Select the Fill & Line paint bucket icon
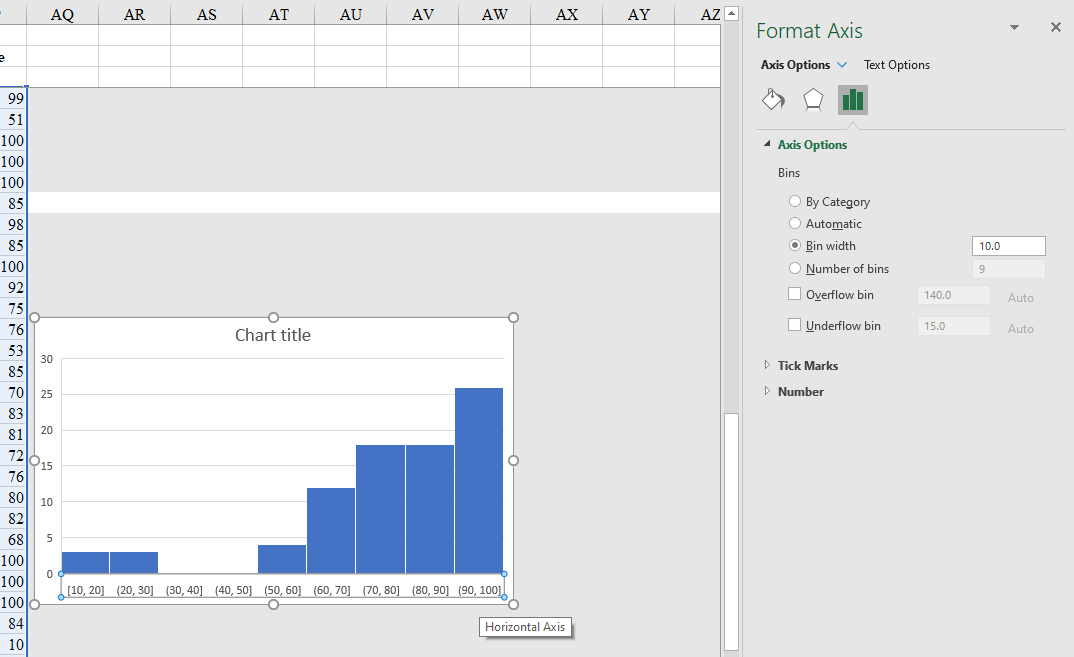The image size is (1074, 657). (x=773, y=99)
